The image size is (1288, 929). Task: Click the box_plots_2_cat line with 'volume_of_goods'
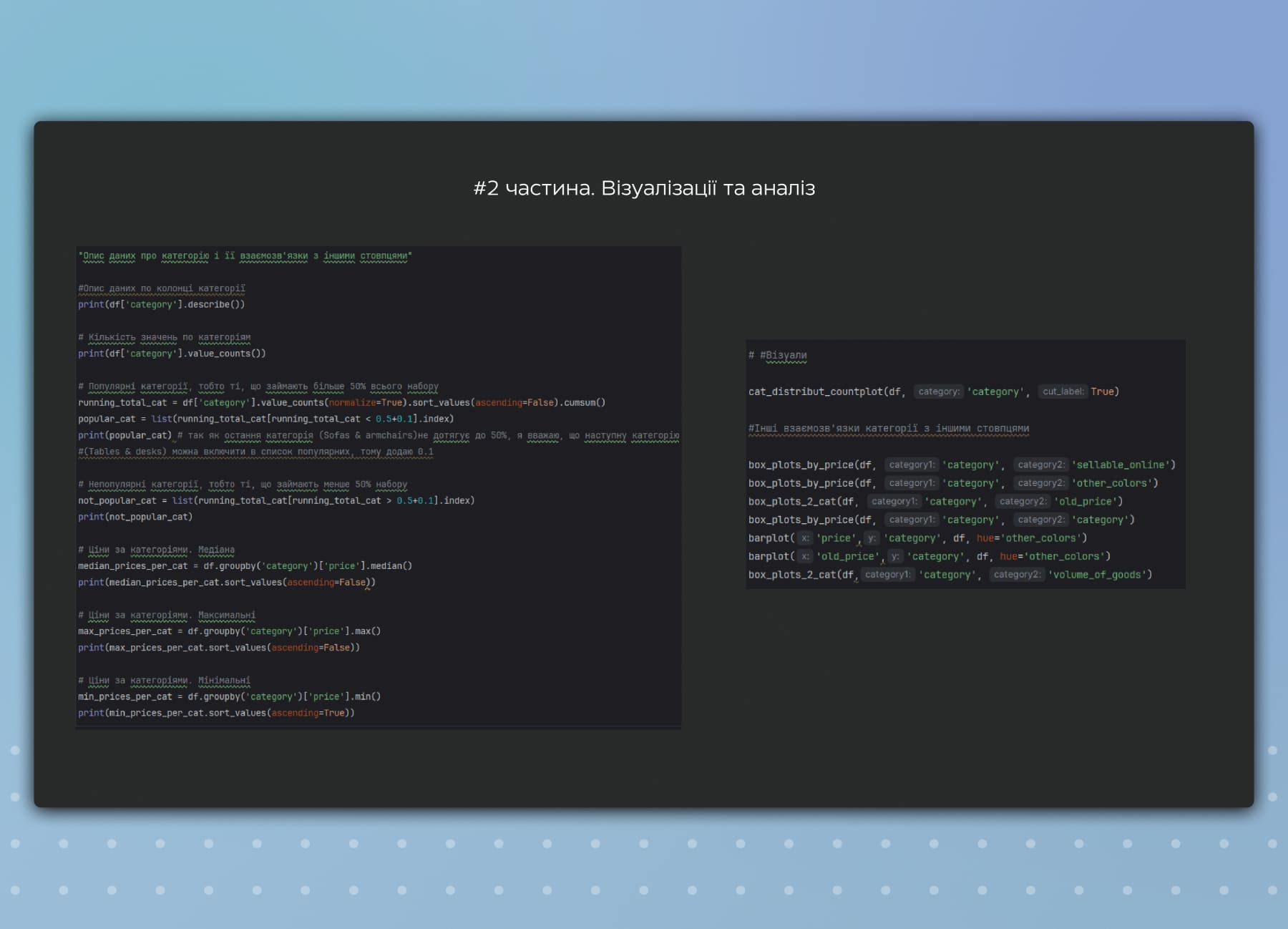coord(950,575)
